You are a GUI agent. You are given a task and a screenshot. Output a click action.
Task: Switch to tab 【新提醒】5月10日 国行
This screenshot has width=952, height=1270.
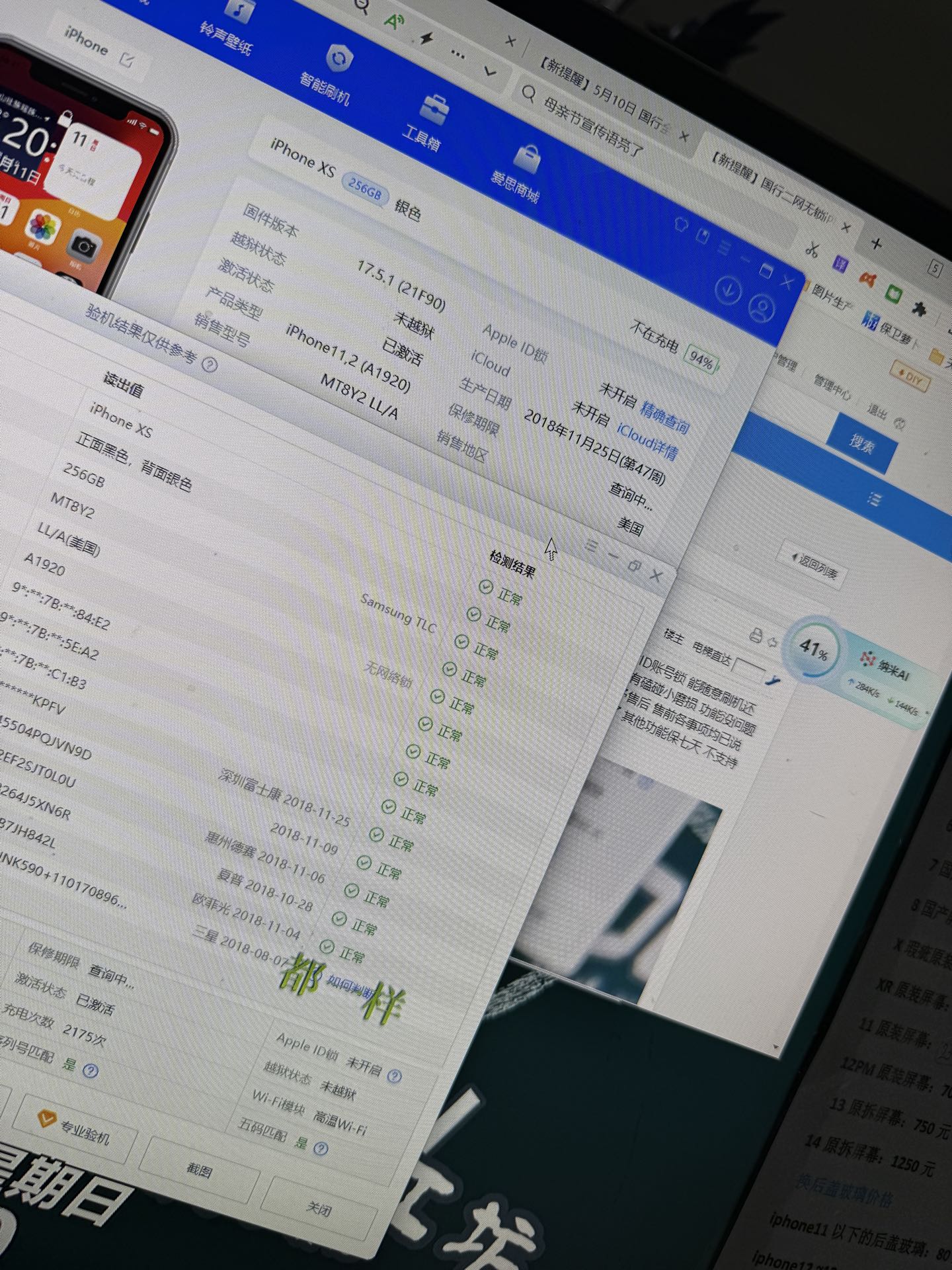[x=604, y=97]
